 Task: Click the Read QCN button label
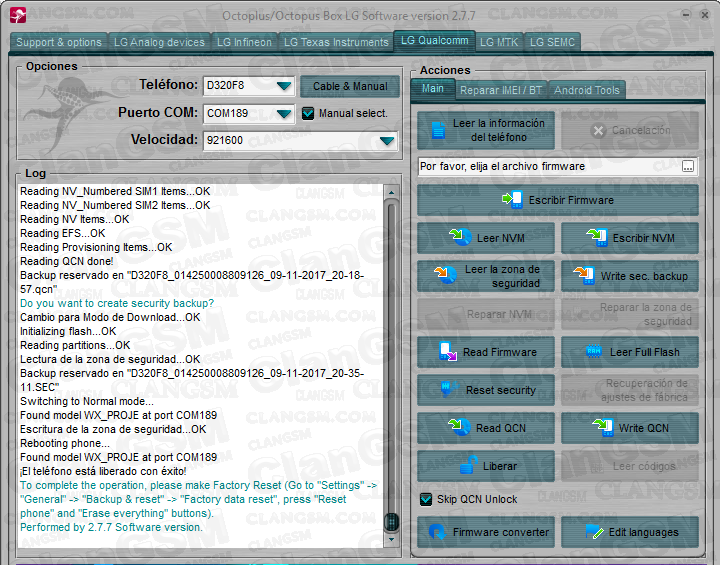pos(501,428)
